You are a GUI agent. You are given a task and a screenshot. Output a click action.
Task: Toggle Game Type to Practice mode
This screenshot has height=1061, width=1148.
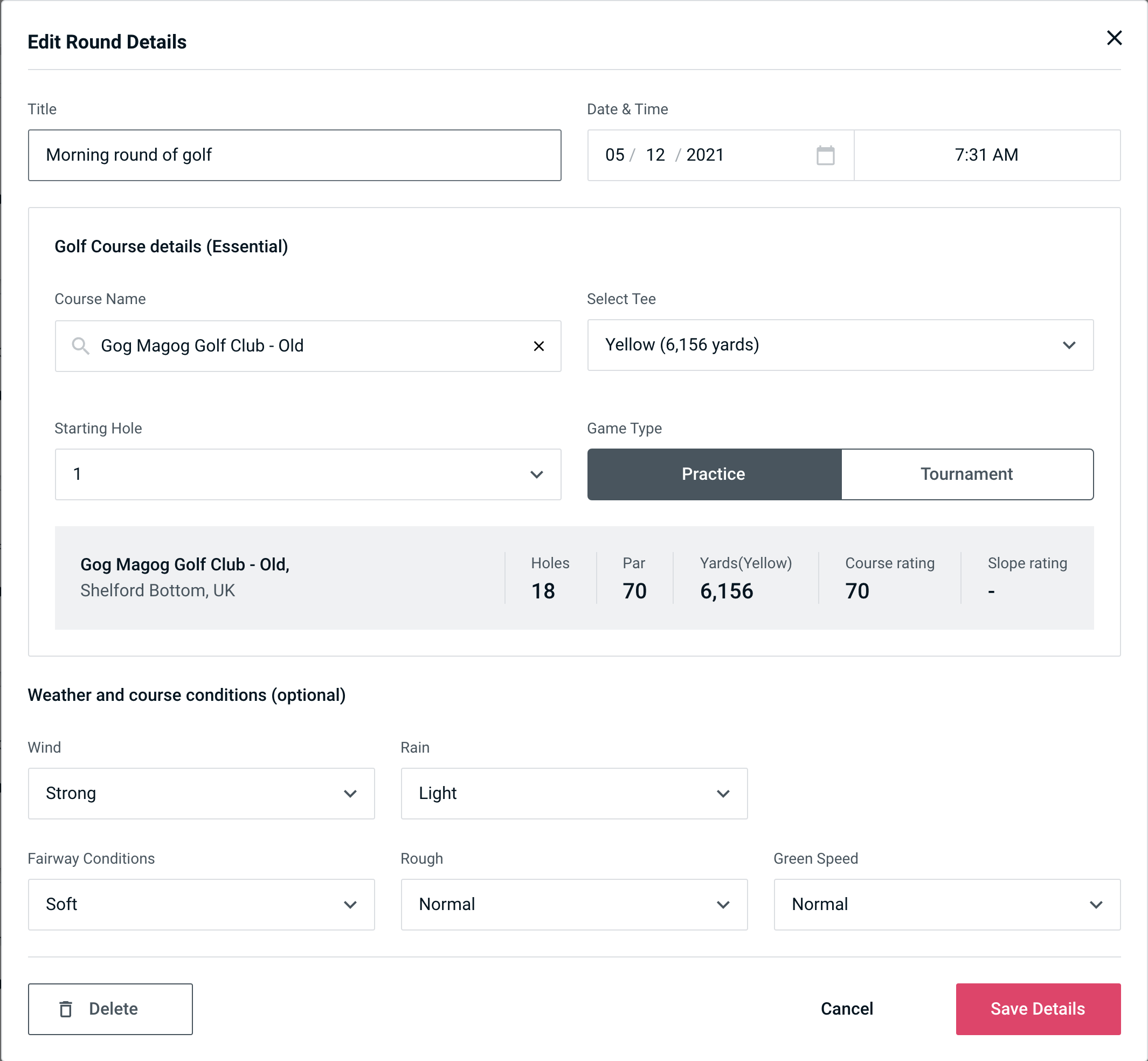point(714,474)
